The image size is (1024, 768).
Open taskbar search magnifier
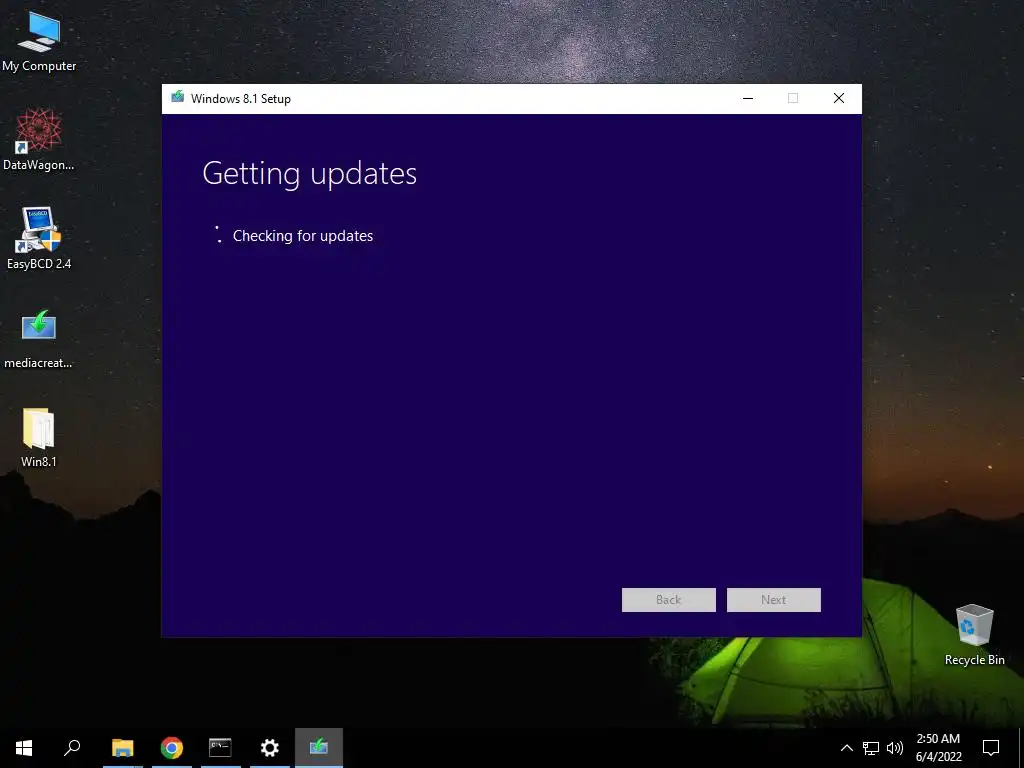(72, 748)
